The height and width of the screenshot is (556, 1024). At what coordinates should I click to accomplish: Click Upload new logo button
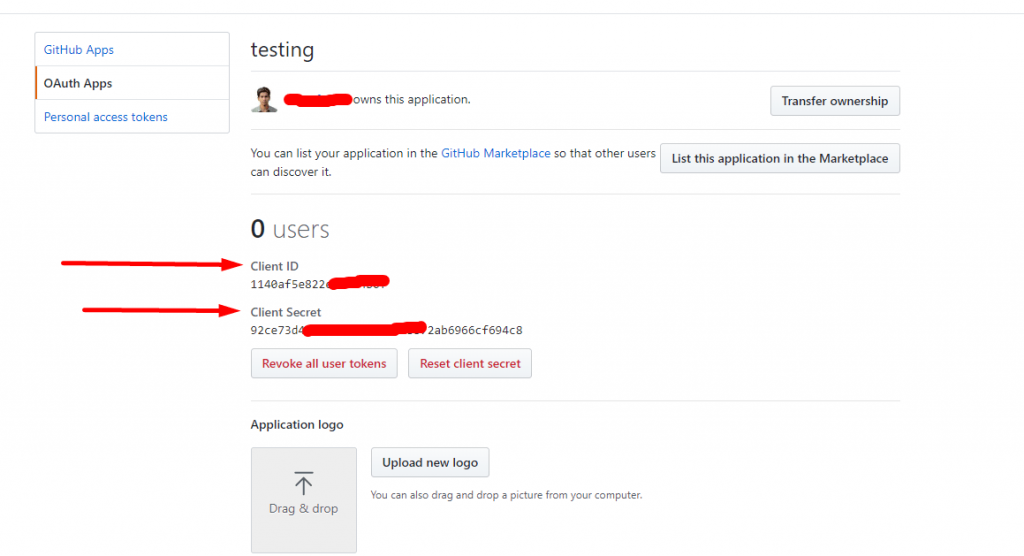click(x=430, y=463)
